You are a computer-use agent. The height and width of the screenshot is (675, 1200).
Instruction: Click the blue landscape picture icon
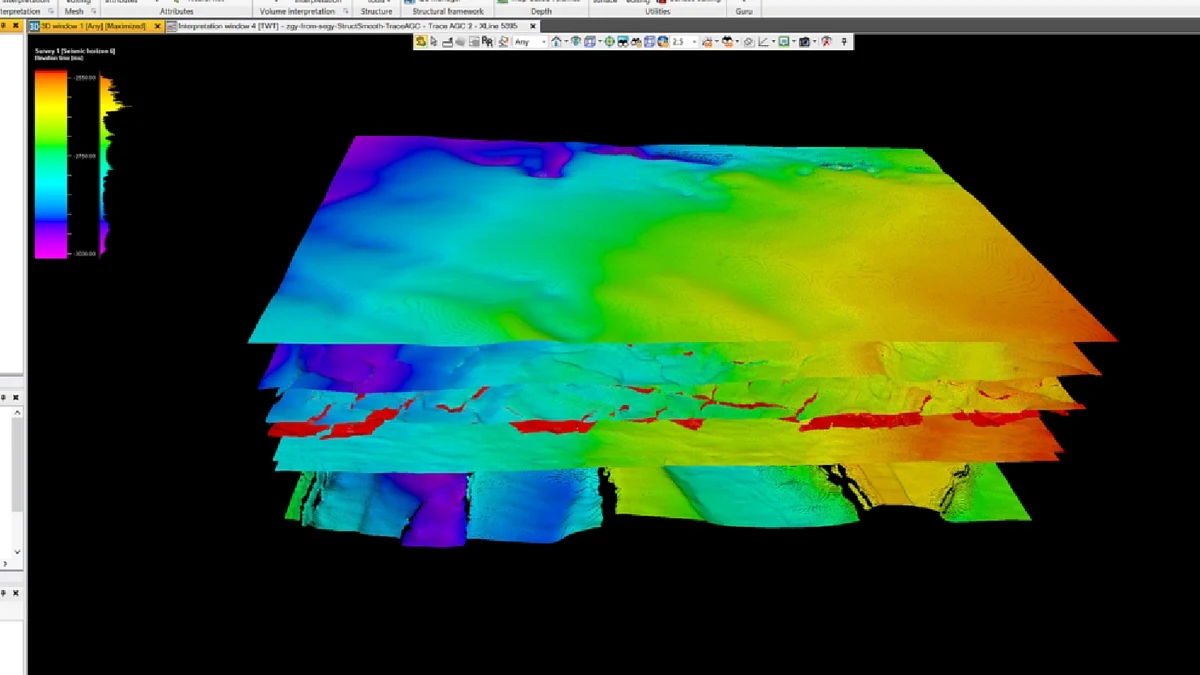[x=622, y=42]
